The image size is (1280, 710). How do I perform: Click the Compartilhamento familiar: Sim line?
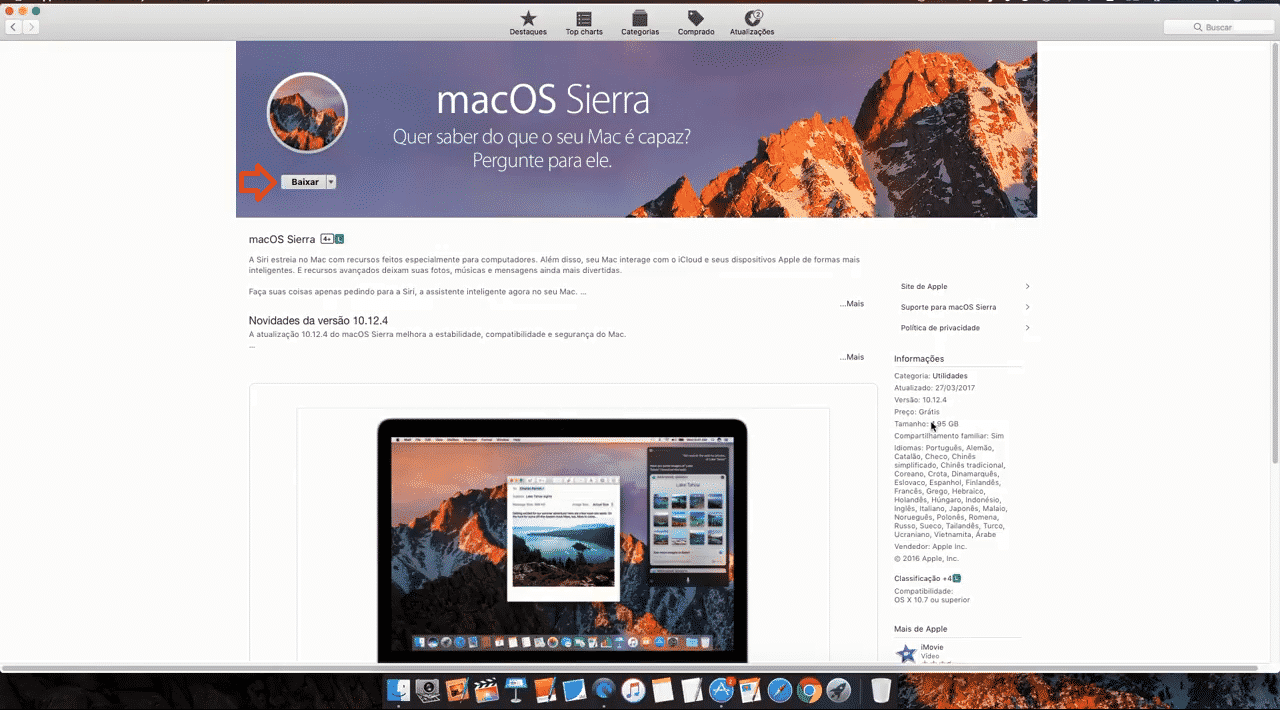point(949,436)
